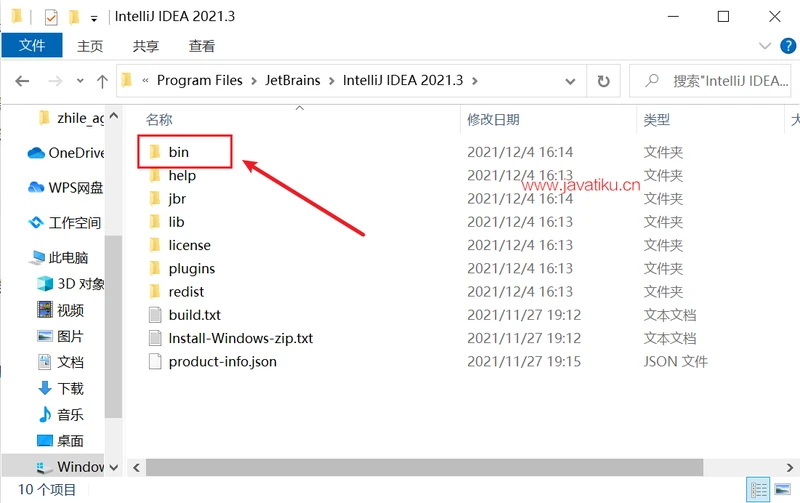800x503 pixels.
Task: Click the product-info.json file icon
Action: 155,362
